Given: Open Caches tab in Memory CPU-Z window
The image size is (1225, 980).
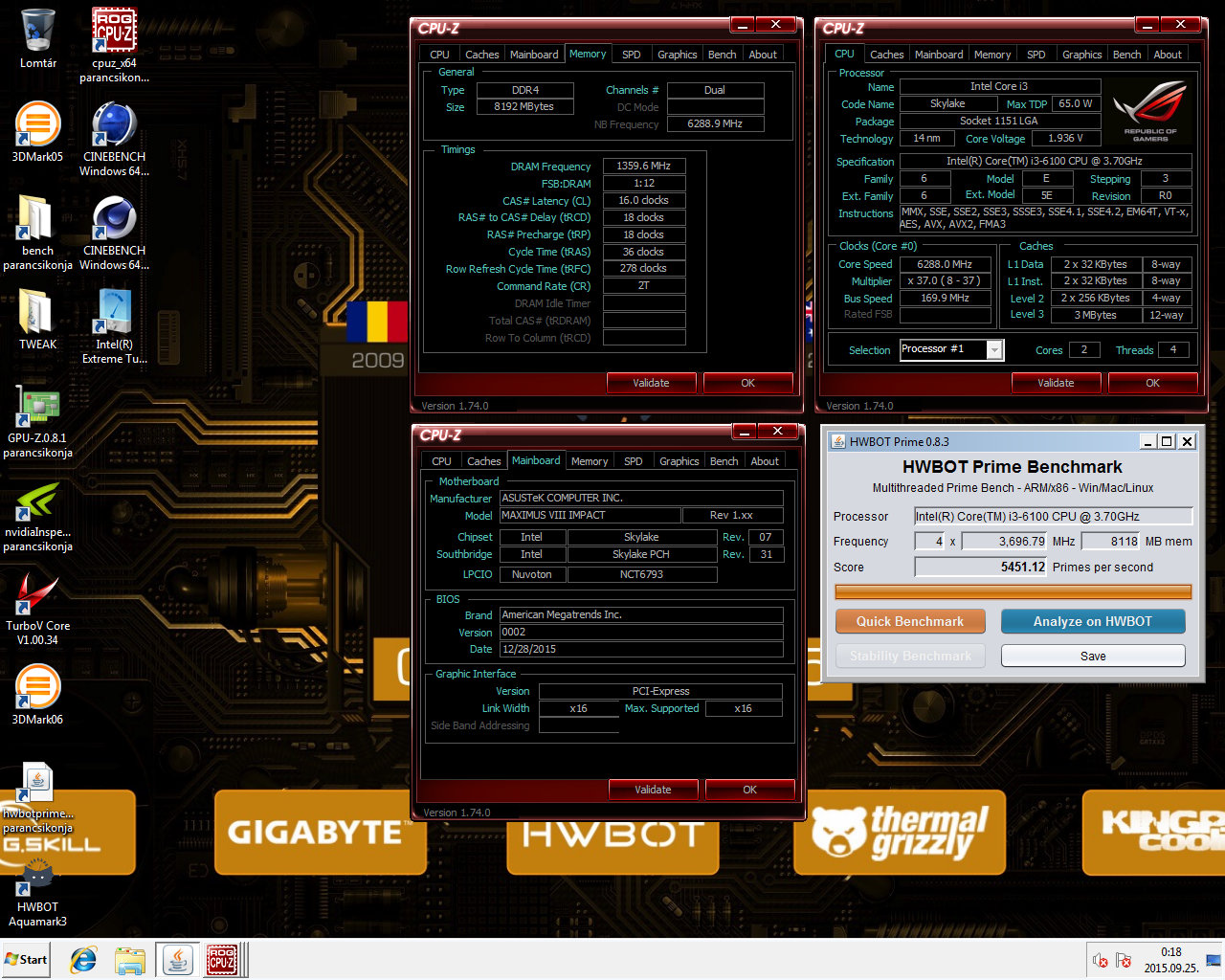Looking at the screenshot, I should coord(481,55).
